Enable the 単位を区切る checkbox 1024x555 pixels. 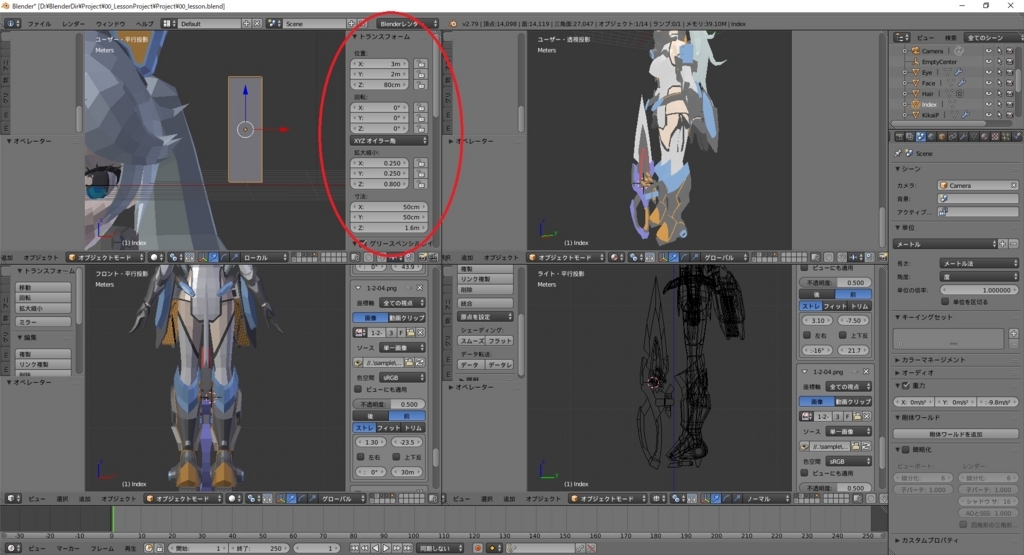(945, 302)
